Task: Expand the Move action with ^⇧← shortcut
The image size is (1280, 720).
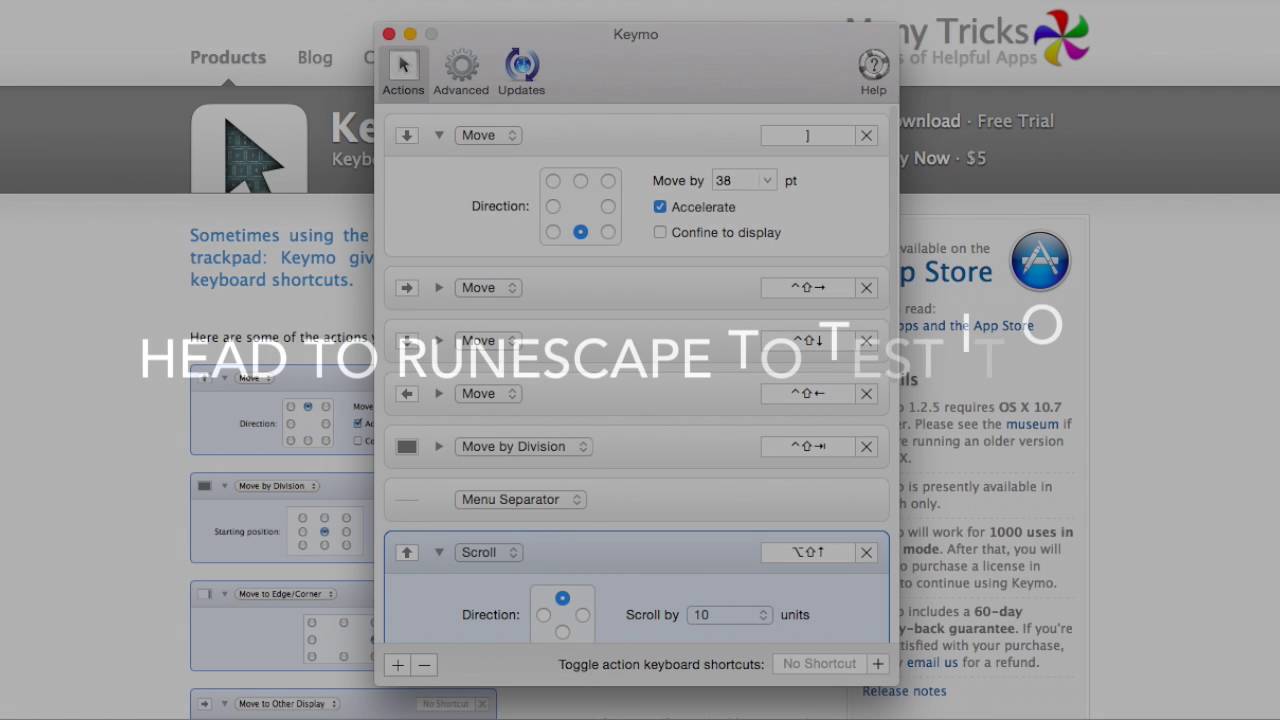Action: pos(438,394)
